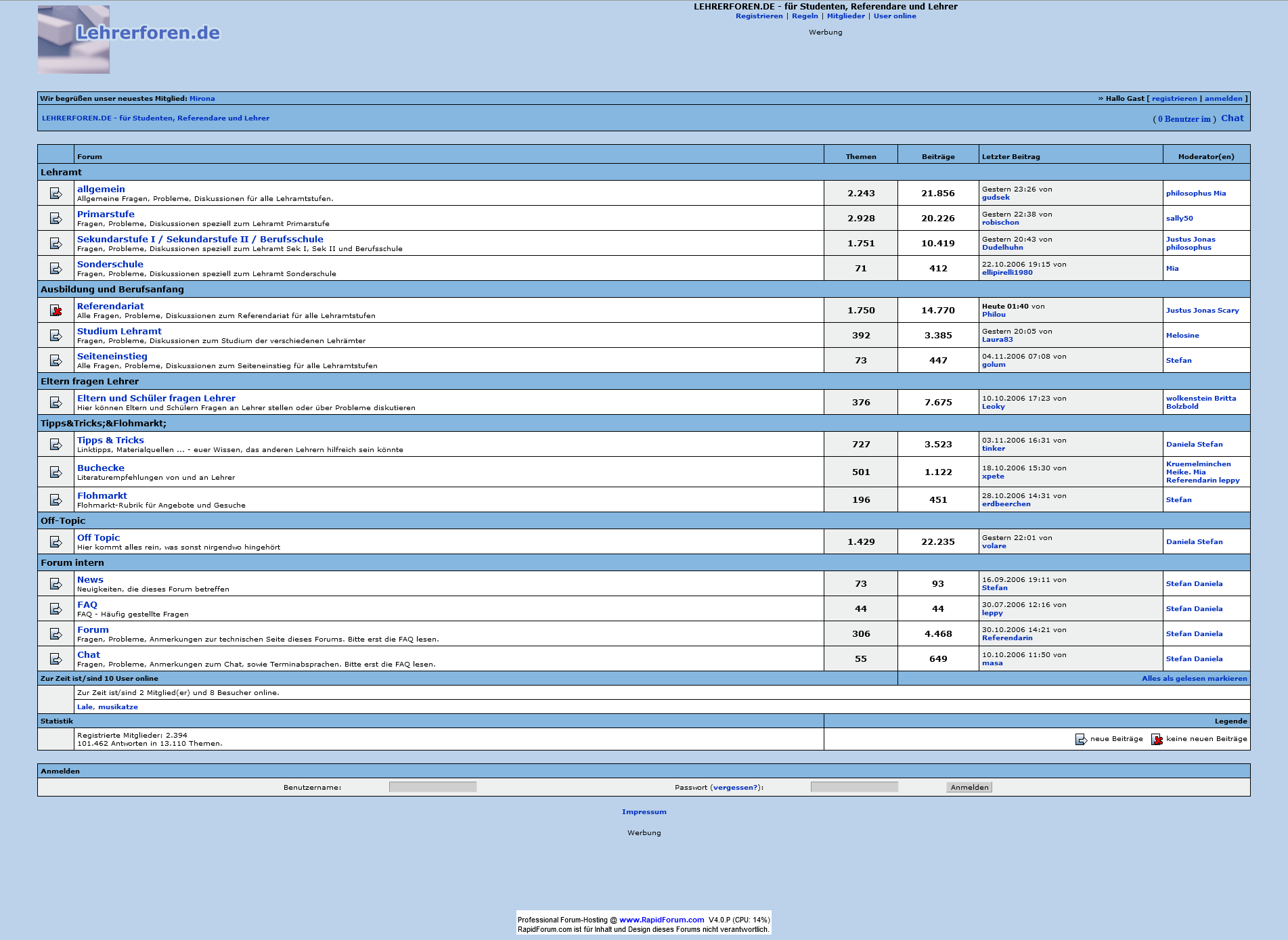Click the forum icon beside Buchecke

pos(55,472)
